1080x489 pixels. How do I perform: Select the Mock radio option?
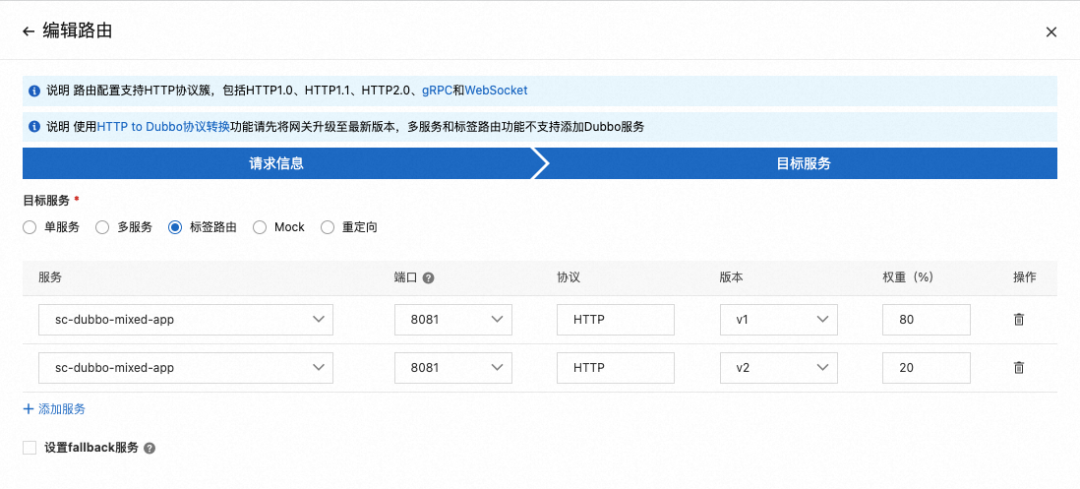(x=260, y=227)
